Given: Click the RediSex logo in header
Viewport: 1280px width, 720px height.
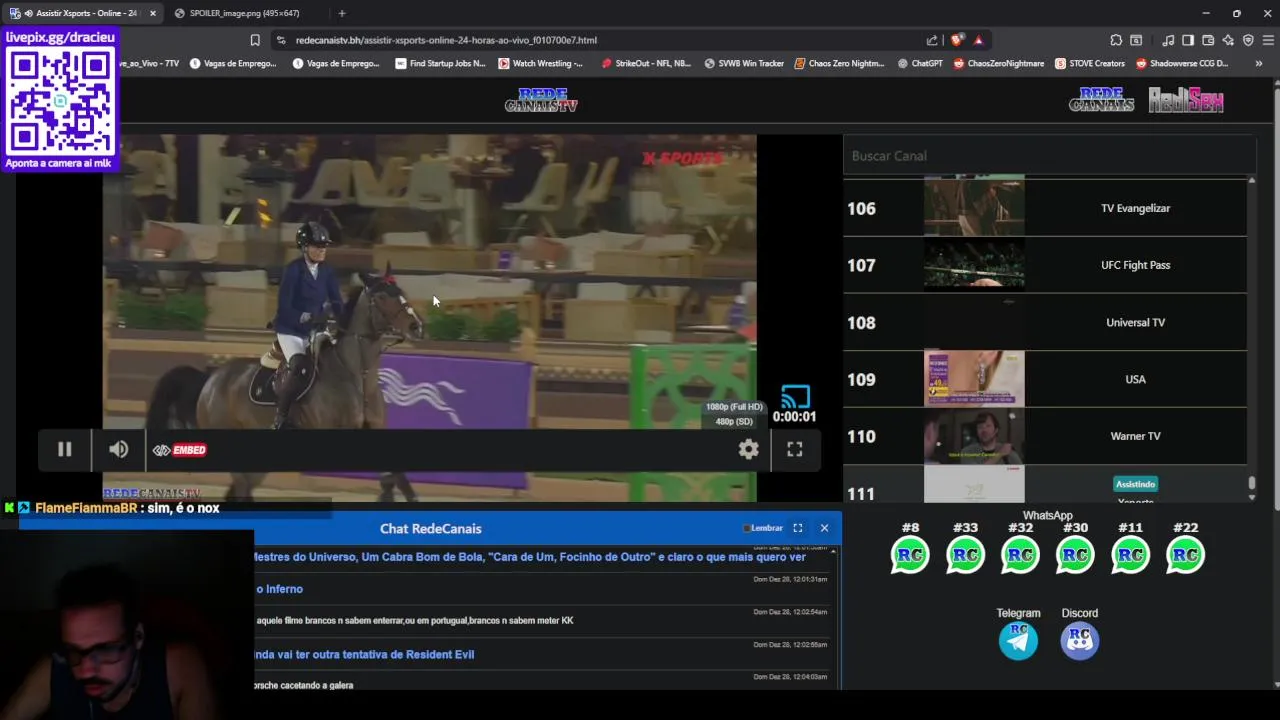Looking at the screenshot, I should [1186, 99].
